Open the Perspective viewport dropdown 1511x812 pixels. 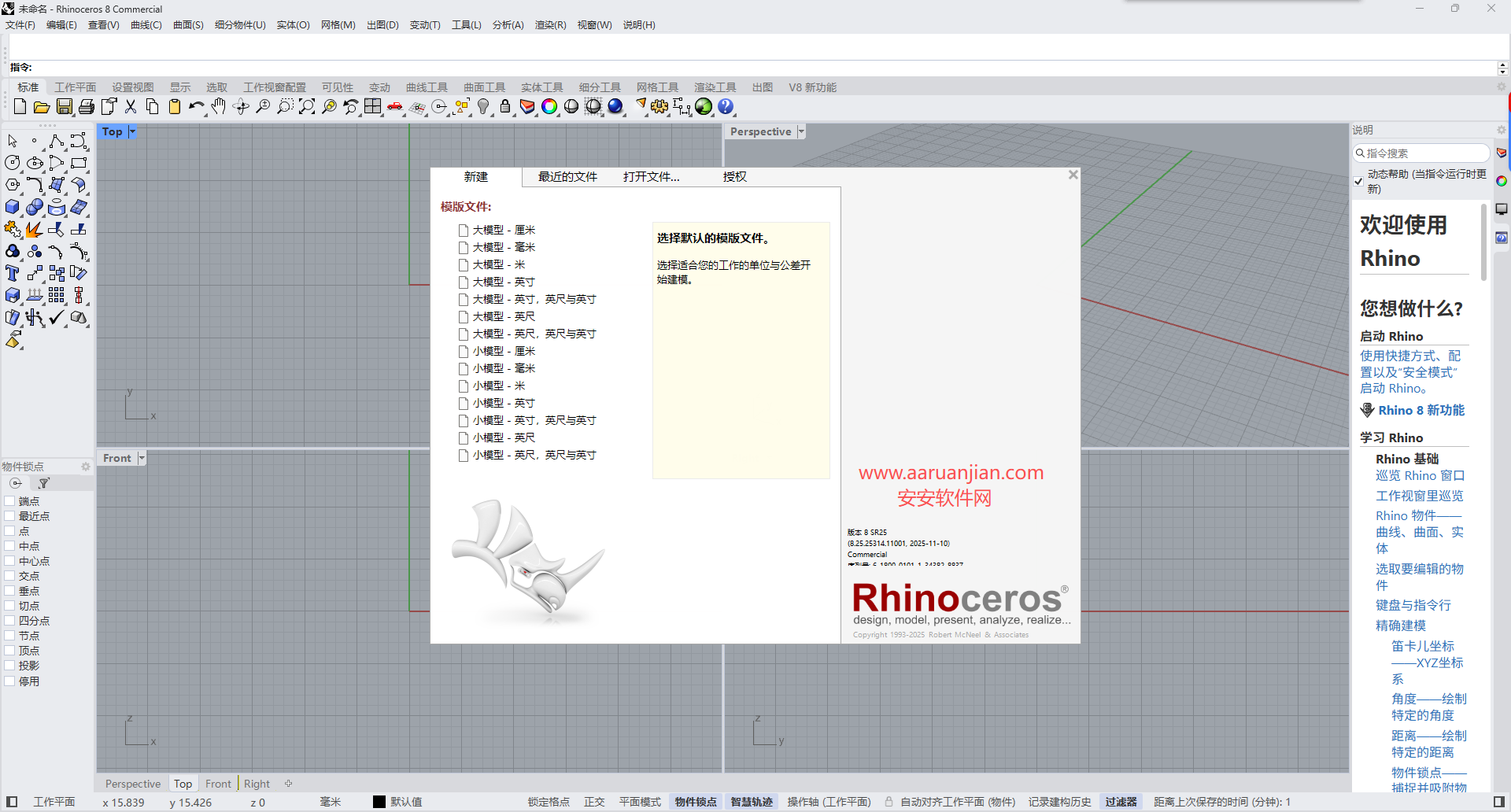point(801,131)
